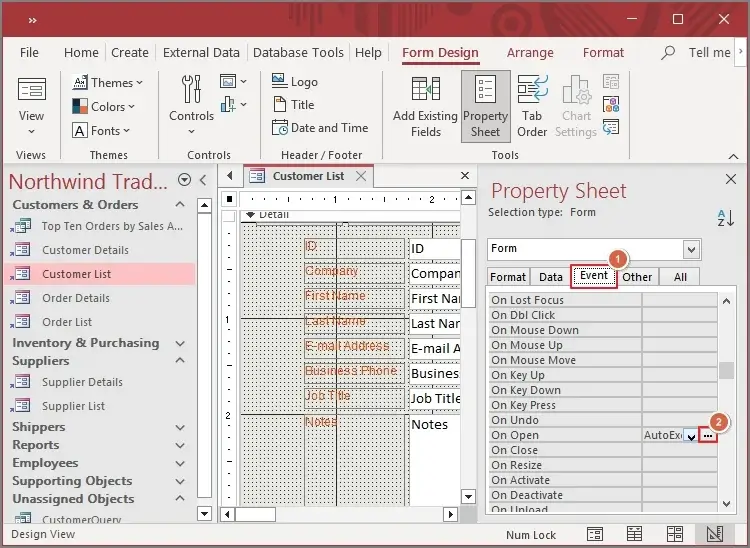Open the Arrange ribbon tab
Image resolution: width=750 pixels, height=548 pixels.
(x=530, y=53)
